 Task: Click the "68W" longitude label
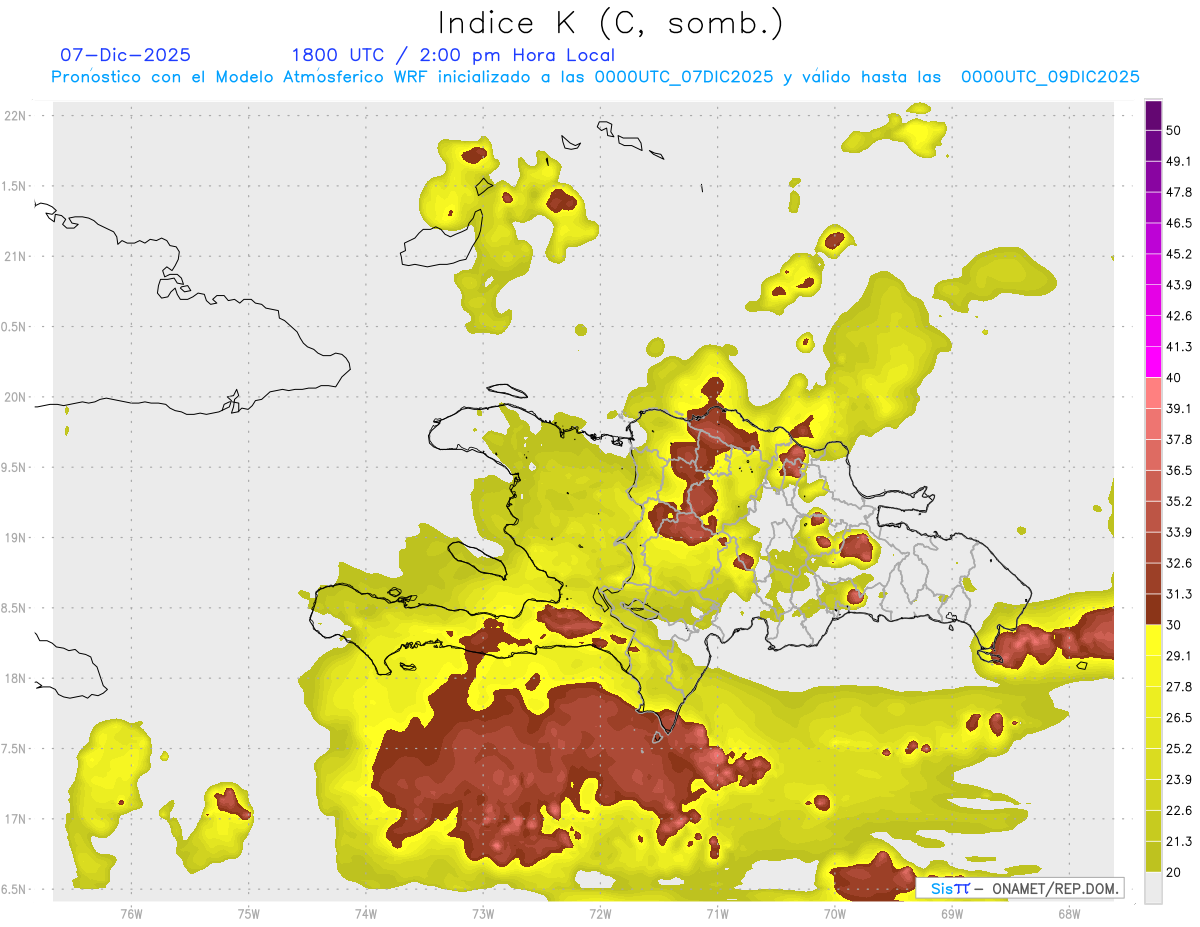[x=1069, y=913]
